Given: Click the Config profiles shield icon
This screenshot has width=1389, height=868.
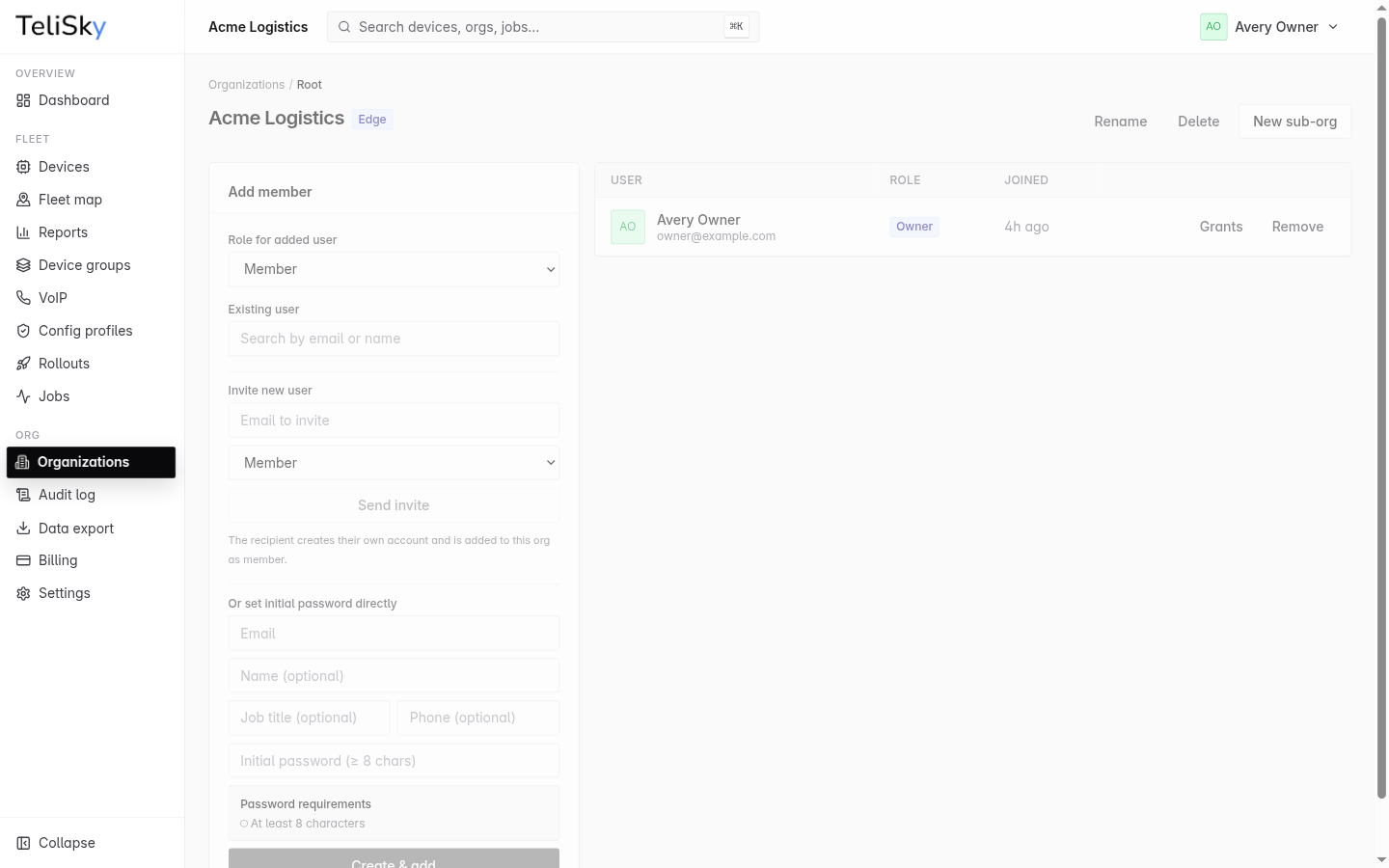Looking at the screenshot, I should 23,331.
